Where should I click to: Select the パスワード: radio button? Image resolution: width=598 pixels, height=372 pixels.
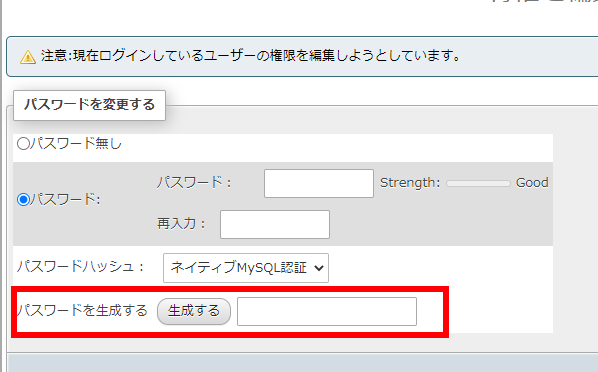tap(23, 199)
